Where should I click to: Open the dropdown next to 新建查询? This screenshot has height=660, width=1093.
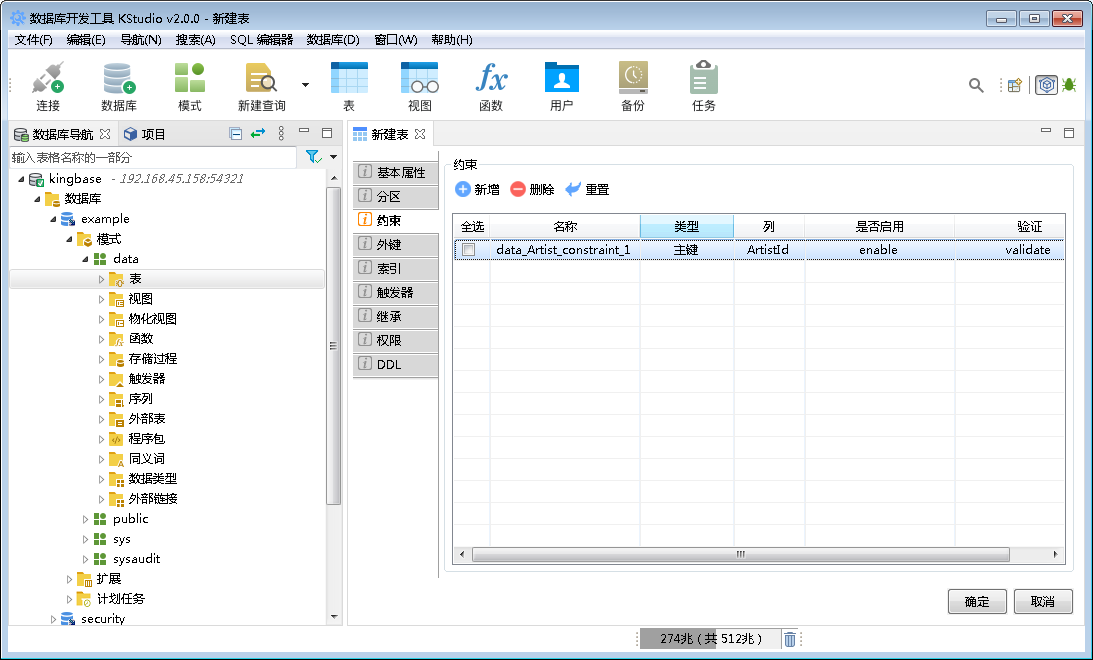point(305,85)
